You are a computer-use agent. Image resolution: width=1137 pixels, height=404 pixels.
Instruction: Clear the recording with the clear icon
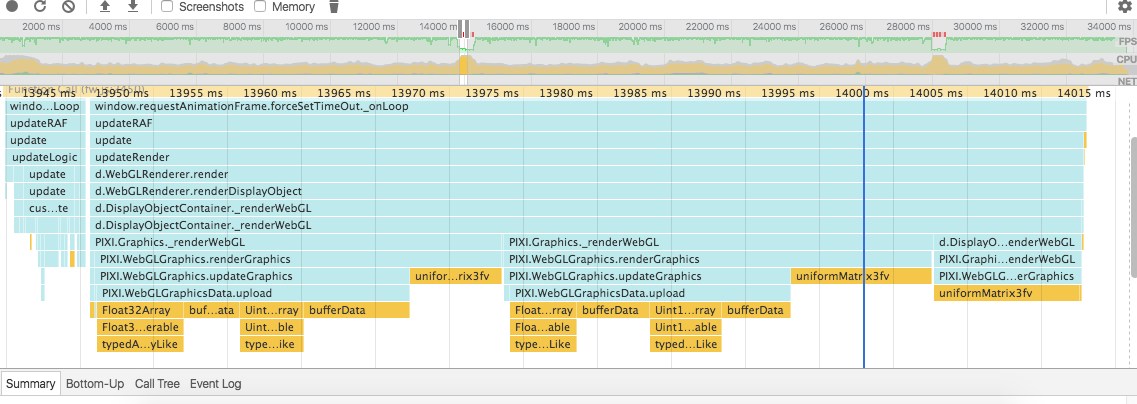[x=68, y=7]
